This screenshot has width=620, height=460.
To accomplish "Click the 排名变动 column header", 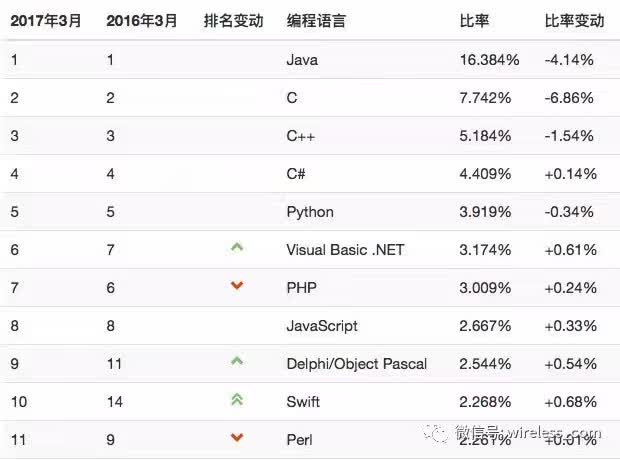I will tap(233, 21).
